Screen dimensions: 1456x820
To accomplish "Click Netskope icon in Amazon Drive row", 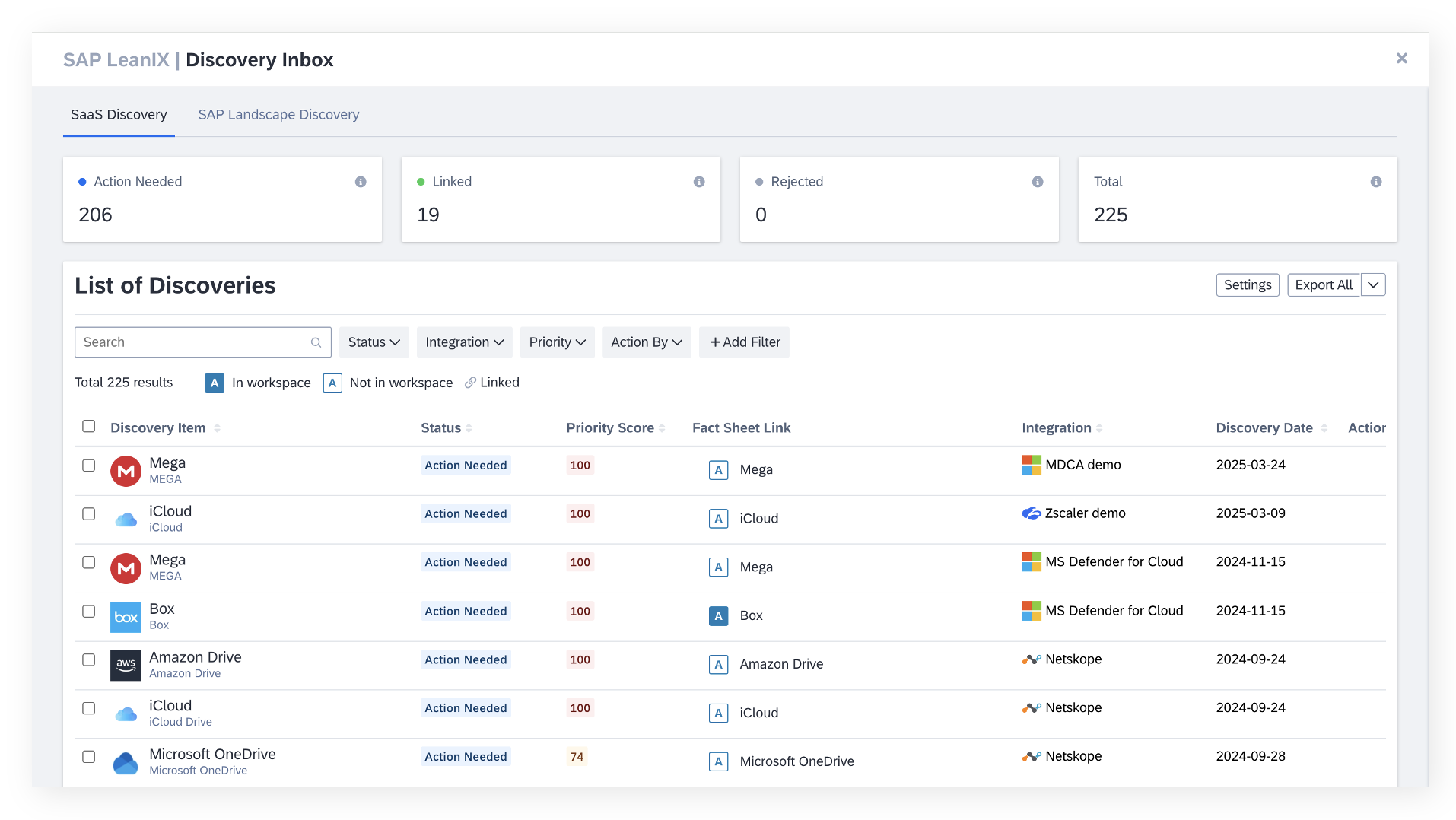I will pos(1032,659).
